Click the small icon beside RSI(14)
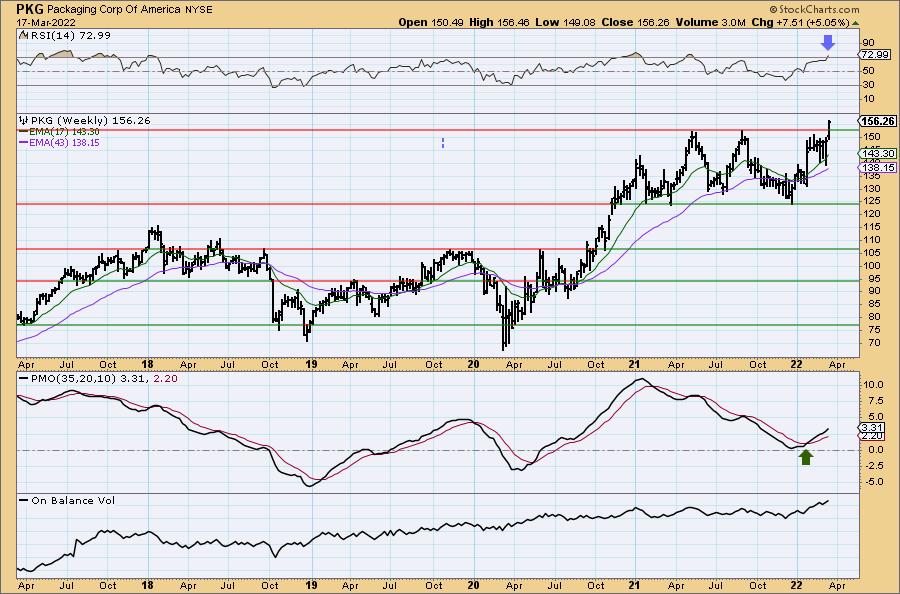The width and height of the screenshot is (900, 594). tap(24, 36)
